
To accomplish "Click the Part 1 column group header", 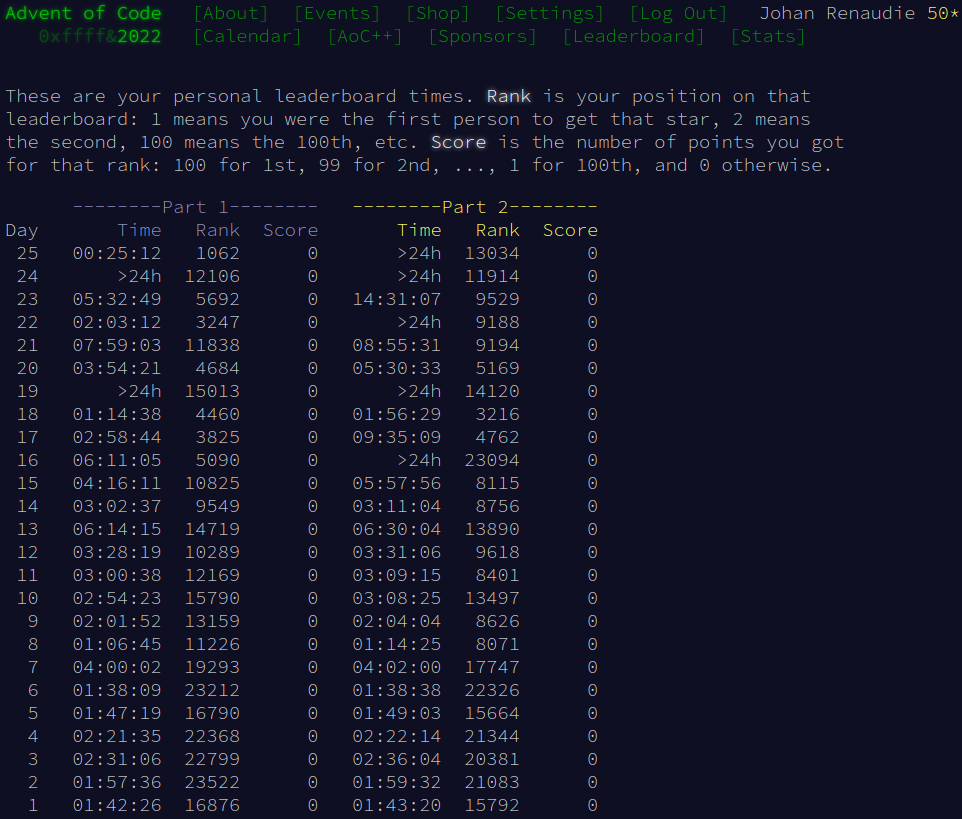I will coord(195,207).
